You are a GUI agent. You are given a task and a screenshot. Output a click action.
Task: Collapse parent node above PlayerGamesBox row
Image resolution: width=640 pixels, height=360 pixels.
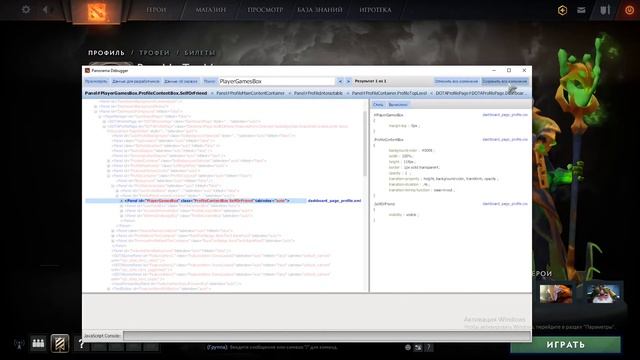[x=117, y=196]
